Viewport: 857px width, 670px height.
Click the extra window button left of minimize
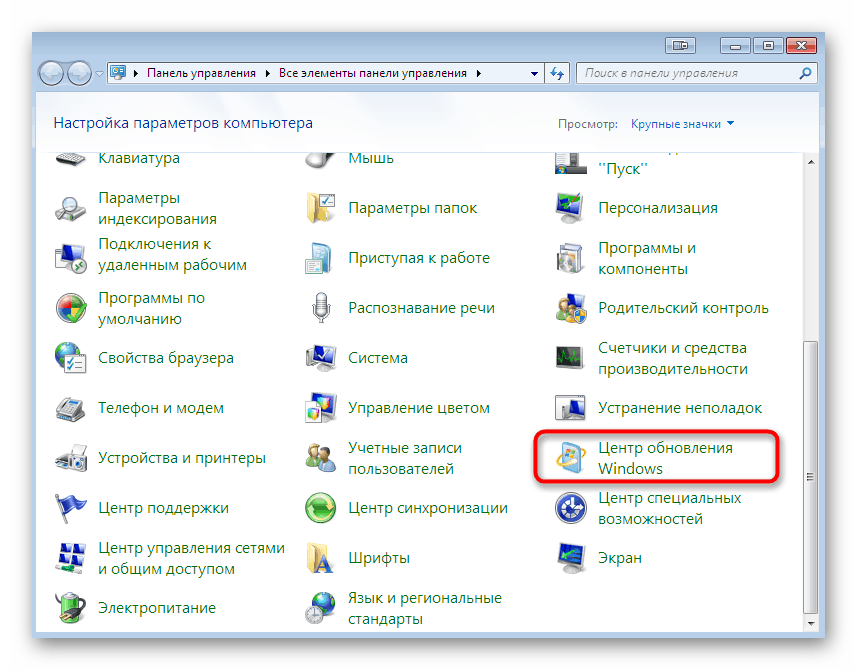(680, 45)
